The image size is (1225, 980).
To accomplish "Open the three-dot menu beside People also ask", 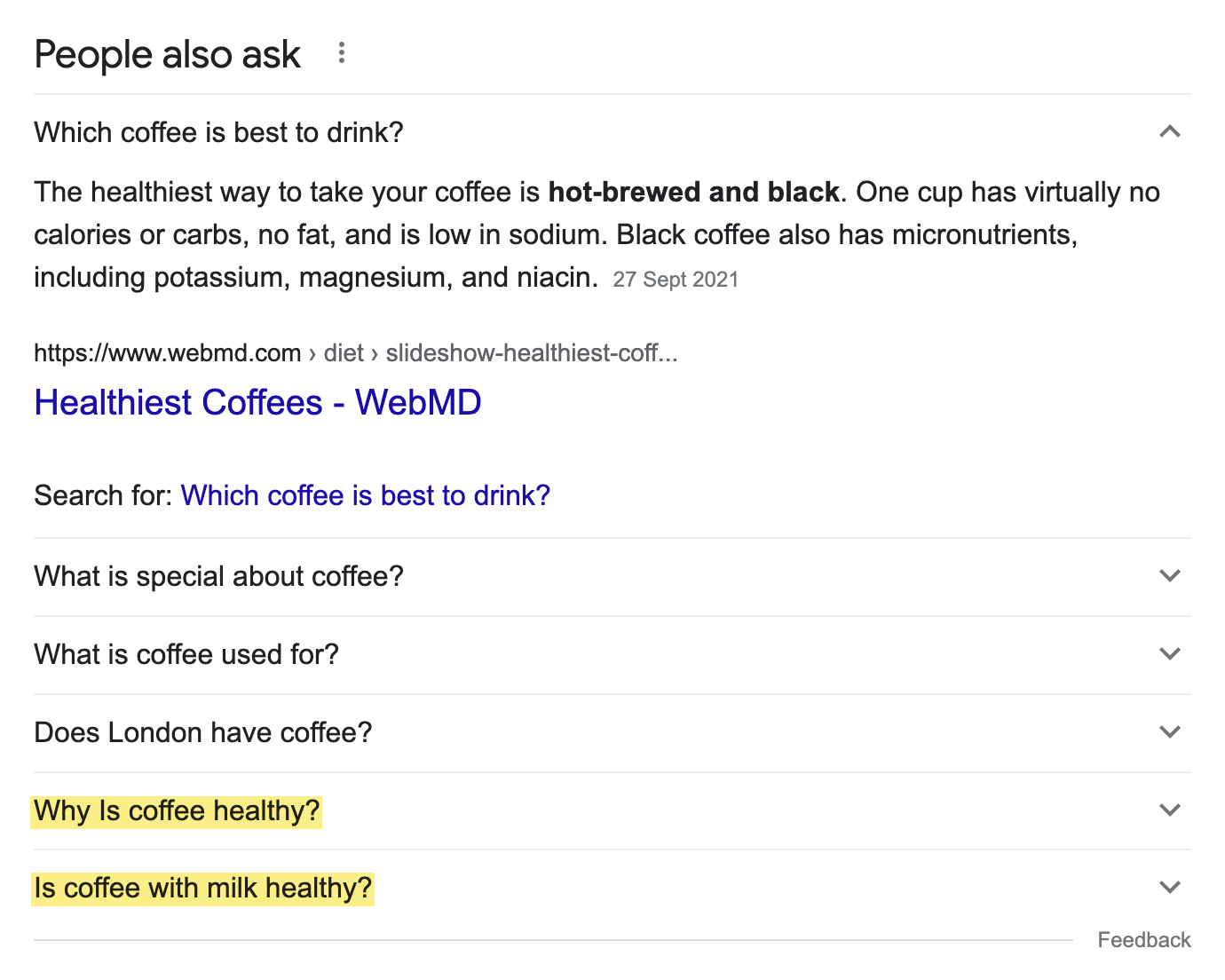I will pos(341,53).
